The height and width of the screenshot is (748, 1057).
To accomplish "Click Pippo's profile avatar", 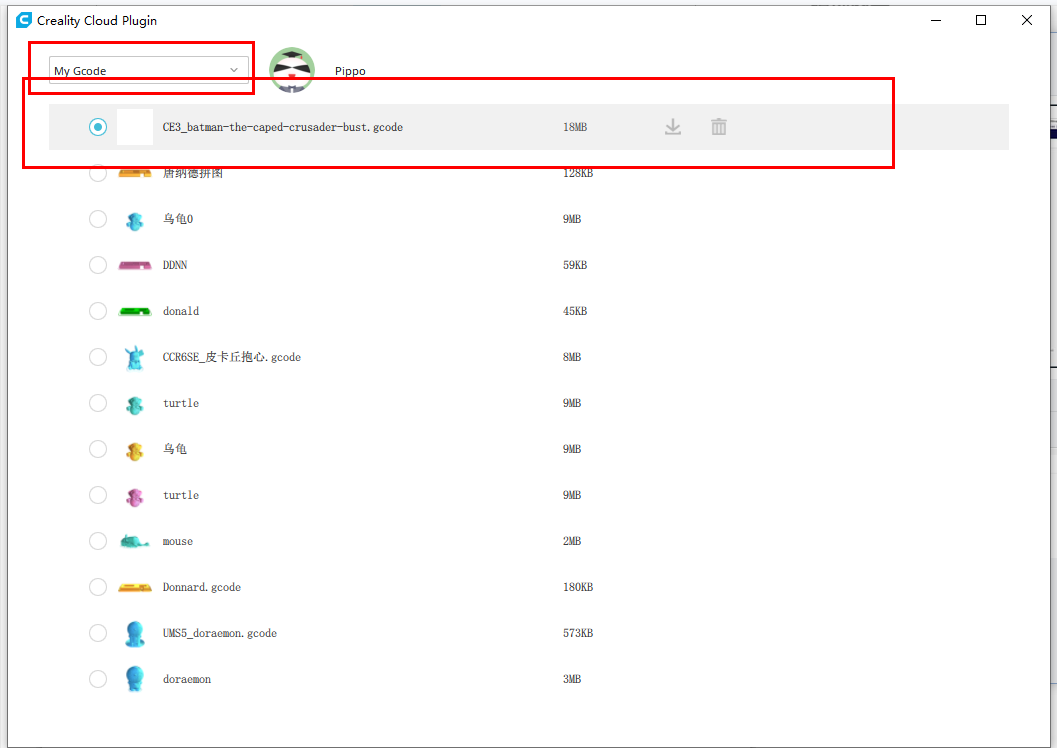I will pyautogui.click(x=292, y=70).
